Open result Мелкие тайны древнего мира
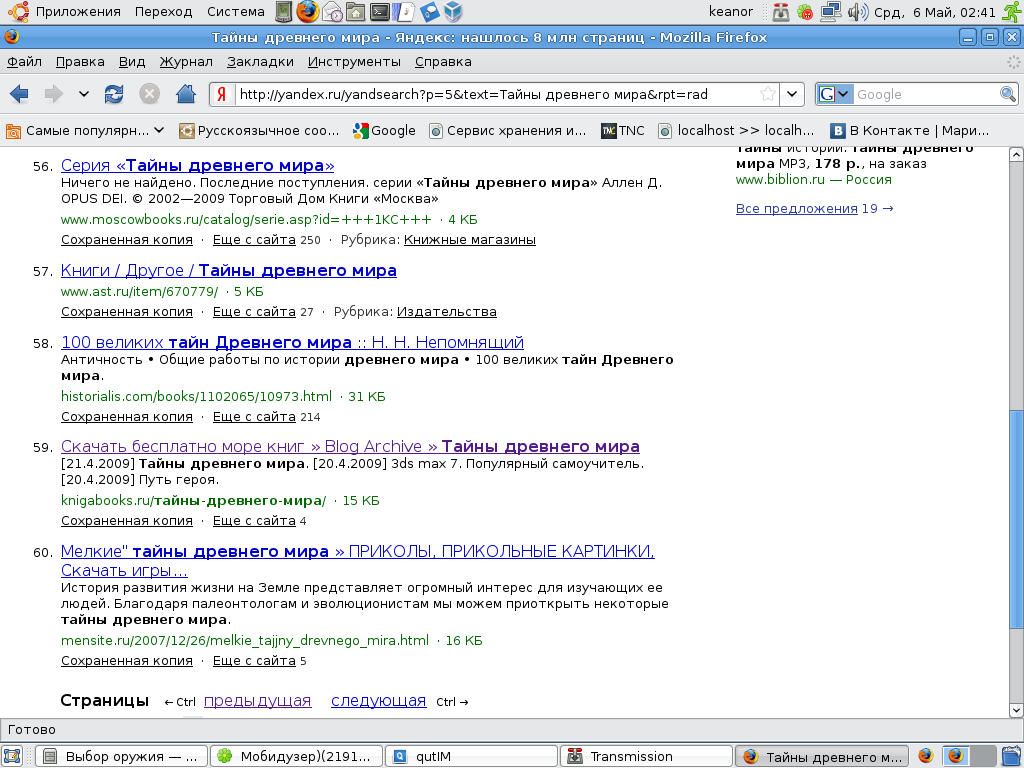Viewport: 1024px width, 768px height. 357,560
